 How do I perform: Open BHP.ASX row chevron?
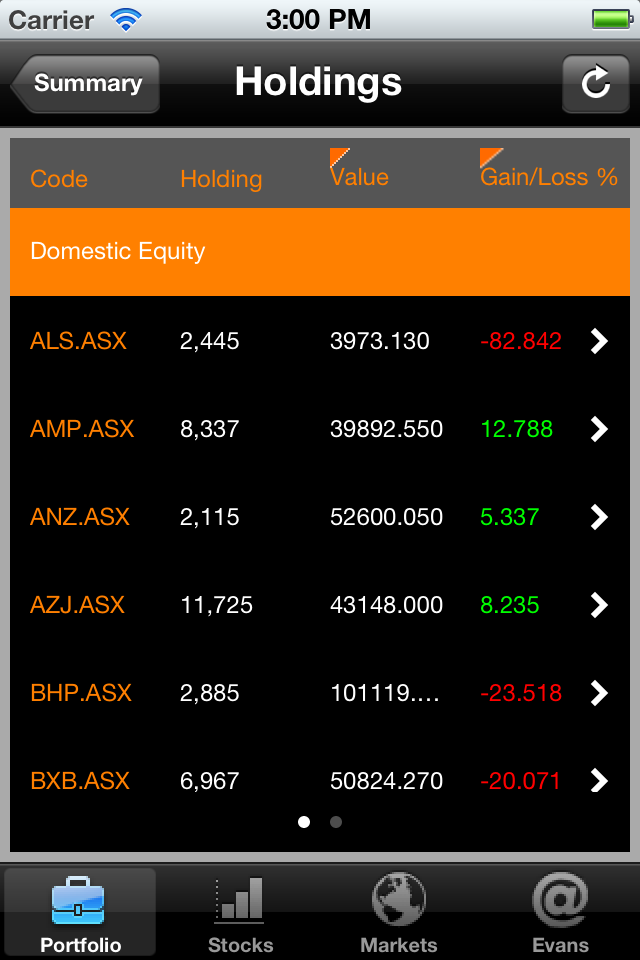coord(599,693)
